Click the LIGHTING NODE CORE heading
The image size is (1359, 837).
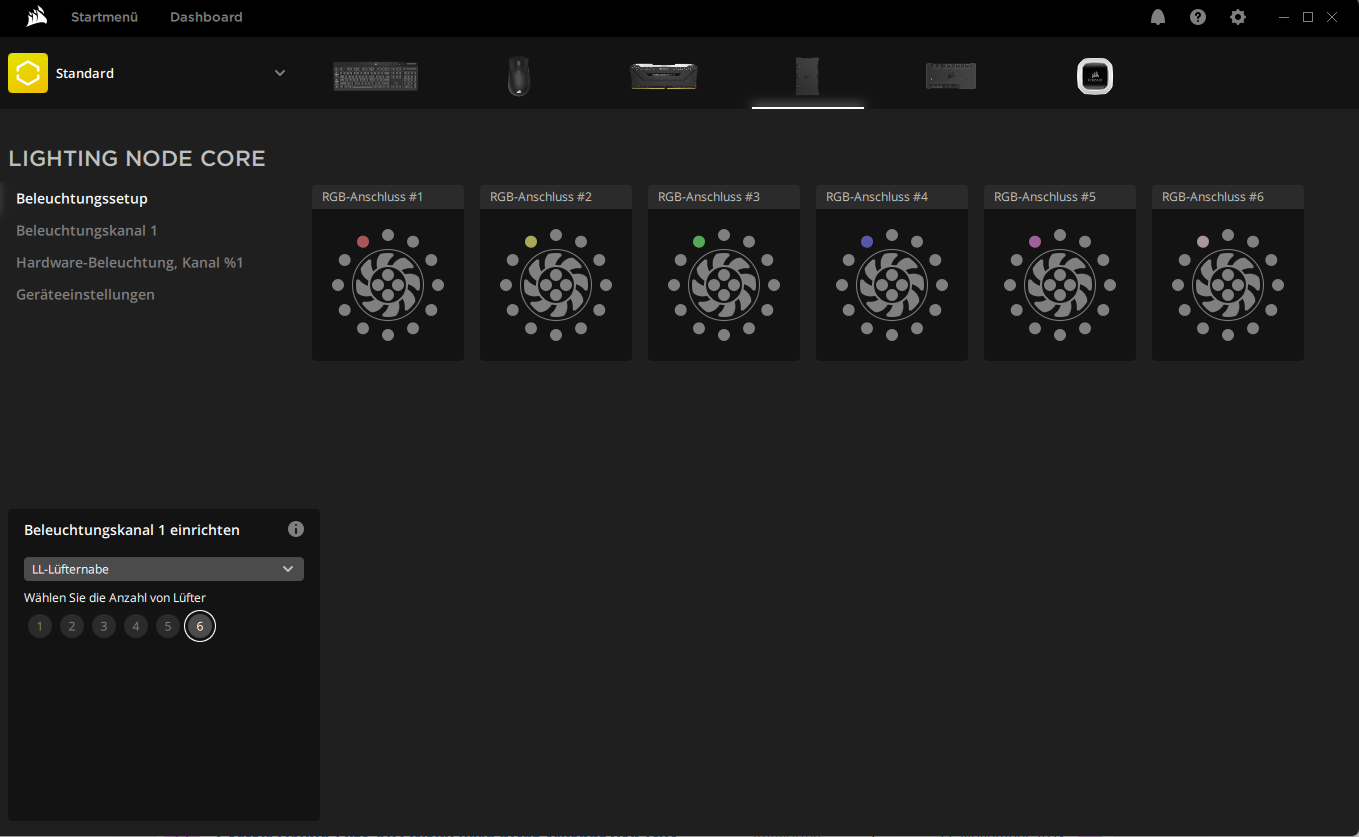coord(137,159)
